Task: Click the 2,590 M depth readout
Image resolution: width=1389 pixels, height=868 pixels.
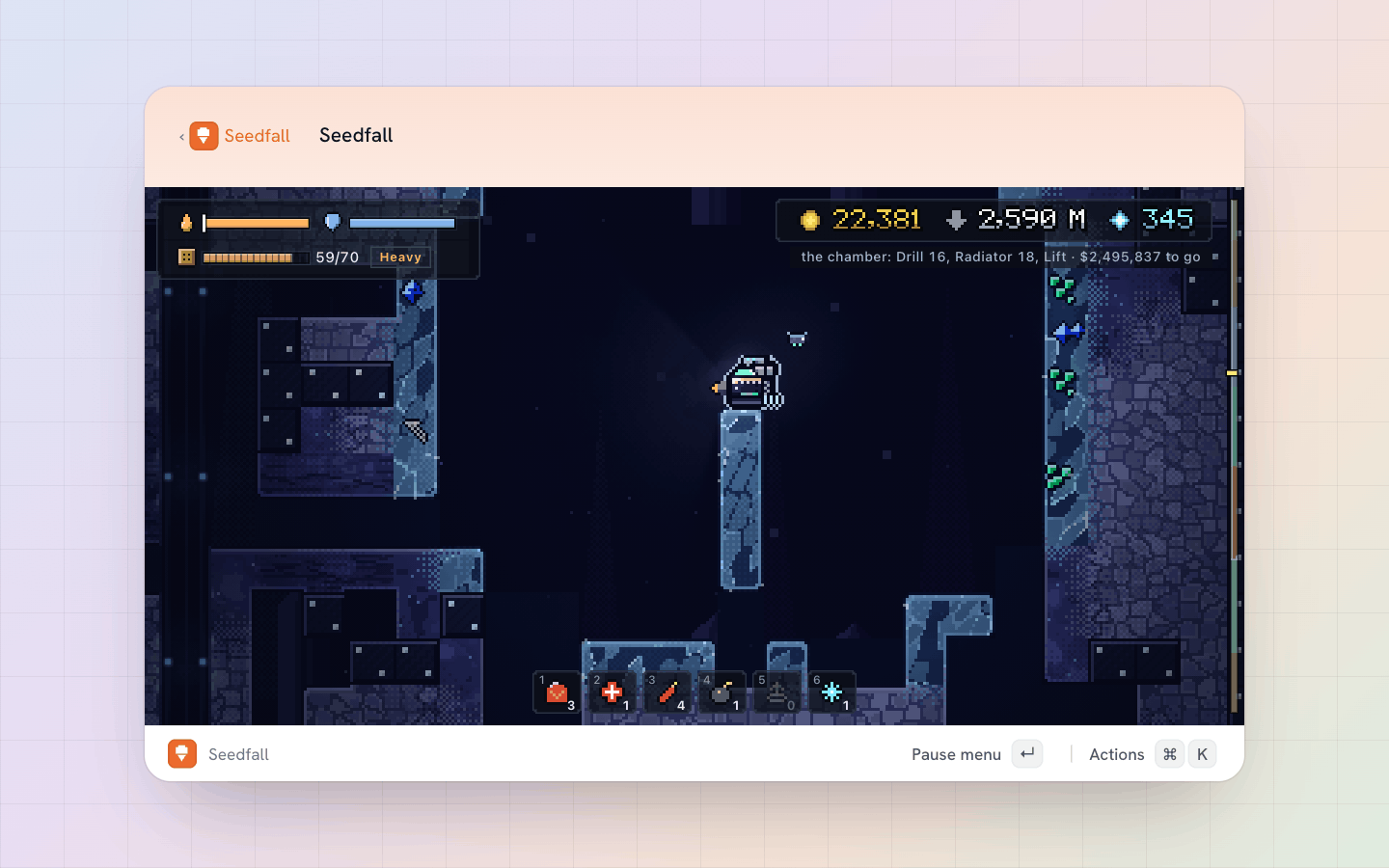Action: 1031,220
